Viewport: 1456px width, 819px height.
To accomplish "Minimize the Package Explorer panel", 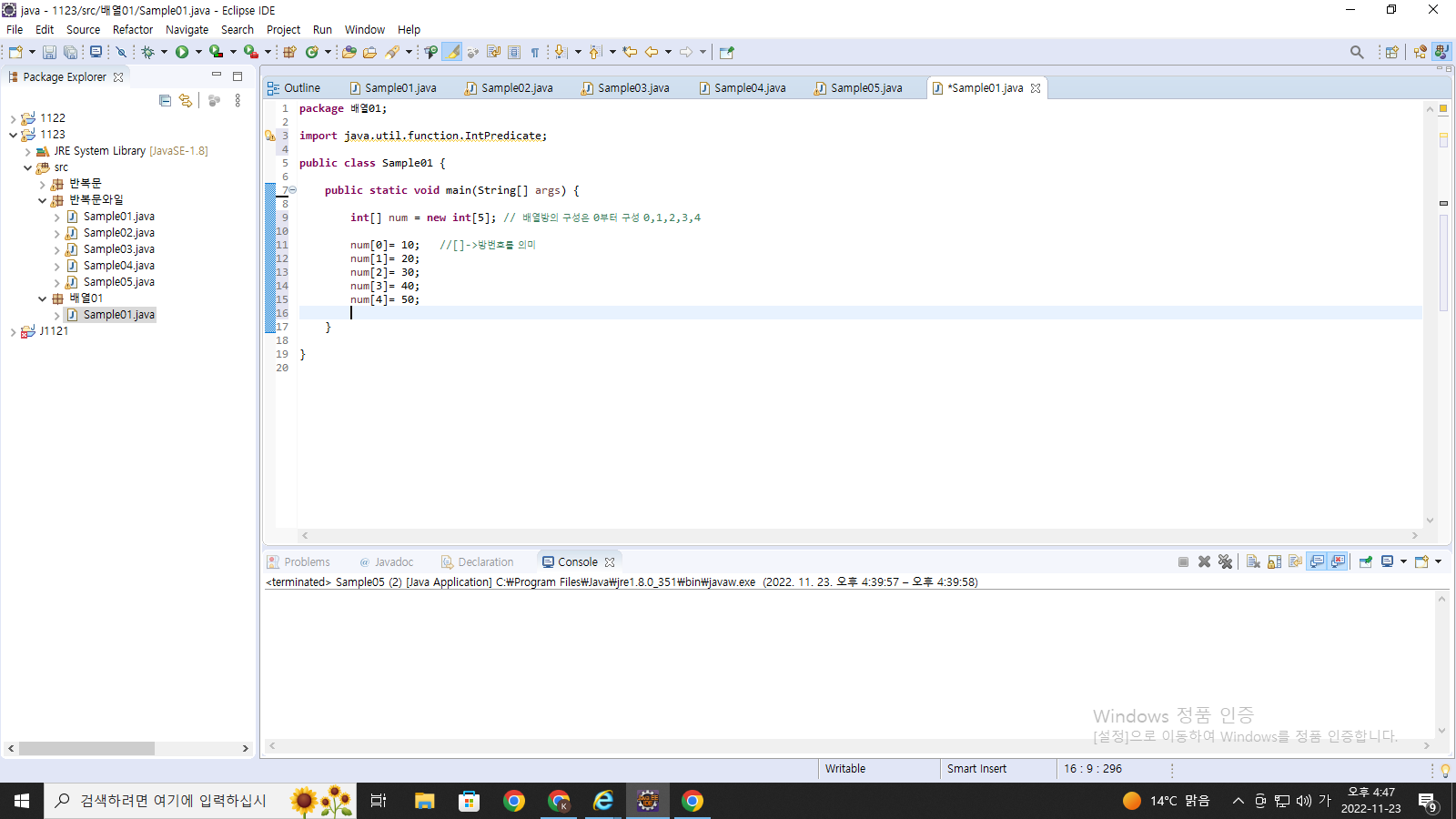I will (x=217, y=76).
